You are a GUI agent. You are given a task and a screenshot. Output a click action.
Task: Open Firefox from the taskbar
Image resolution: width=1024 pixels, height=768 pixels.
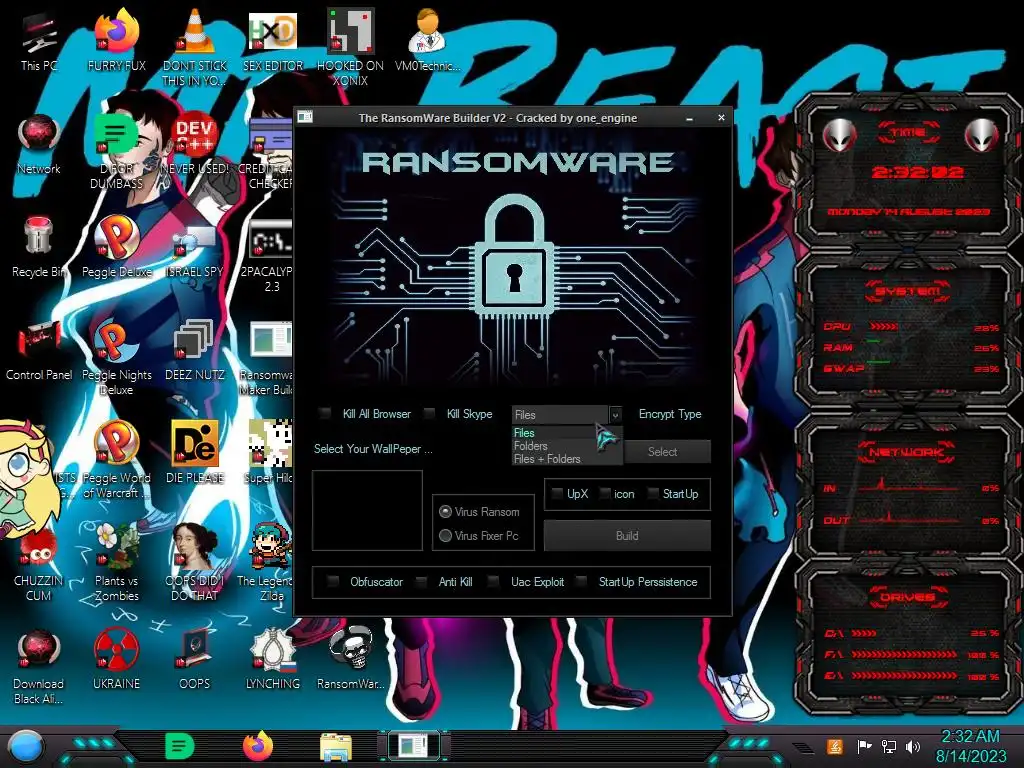click(x=258, y=746)
